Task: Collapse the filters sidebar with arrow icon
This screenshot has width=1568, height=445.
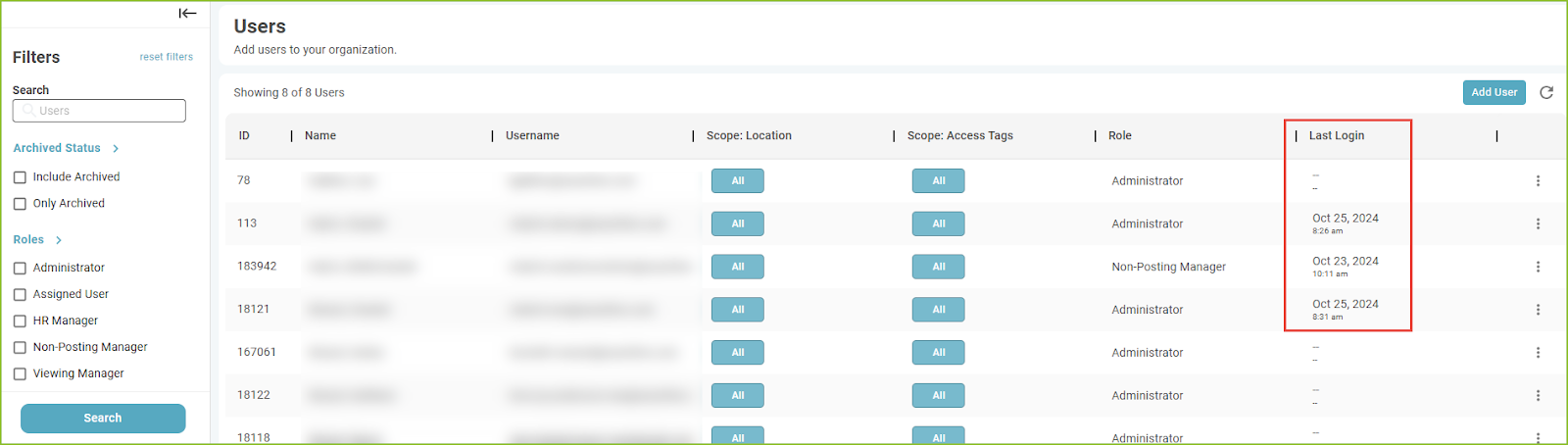Action: click(x=187, y=14)
